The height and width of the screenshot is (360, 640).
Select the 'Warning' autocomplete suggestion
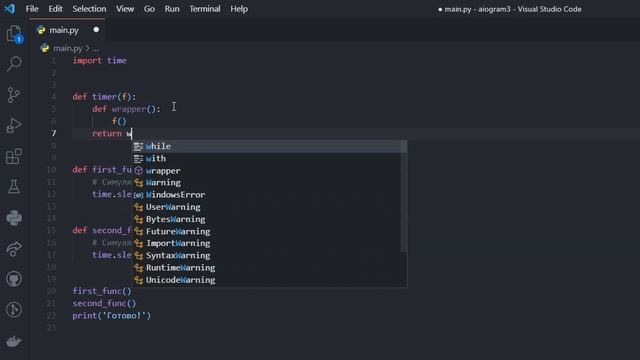(x=267, y=183)
